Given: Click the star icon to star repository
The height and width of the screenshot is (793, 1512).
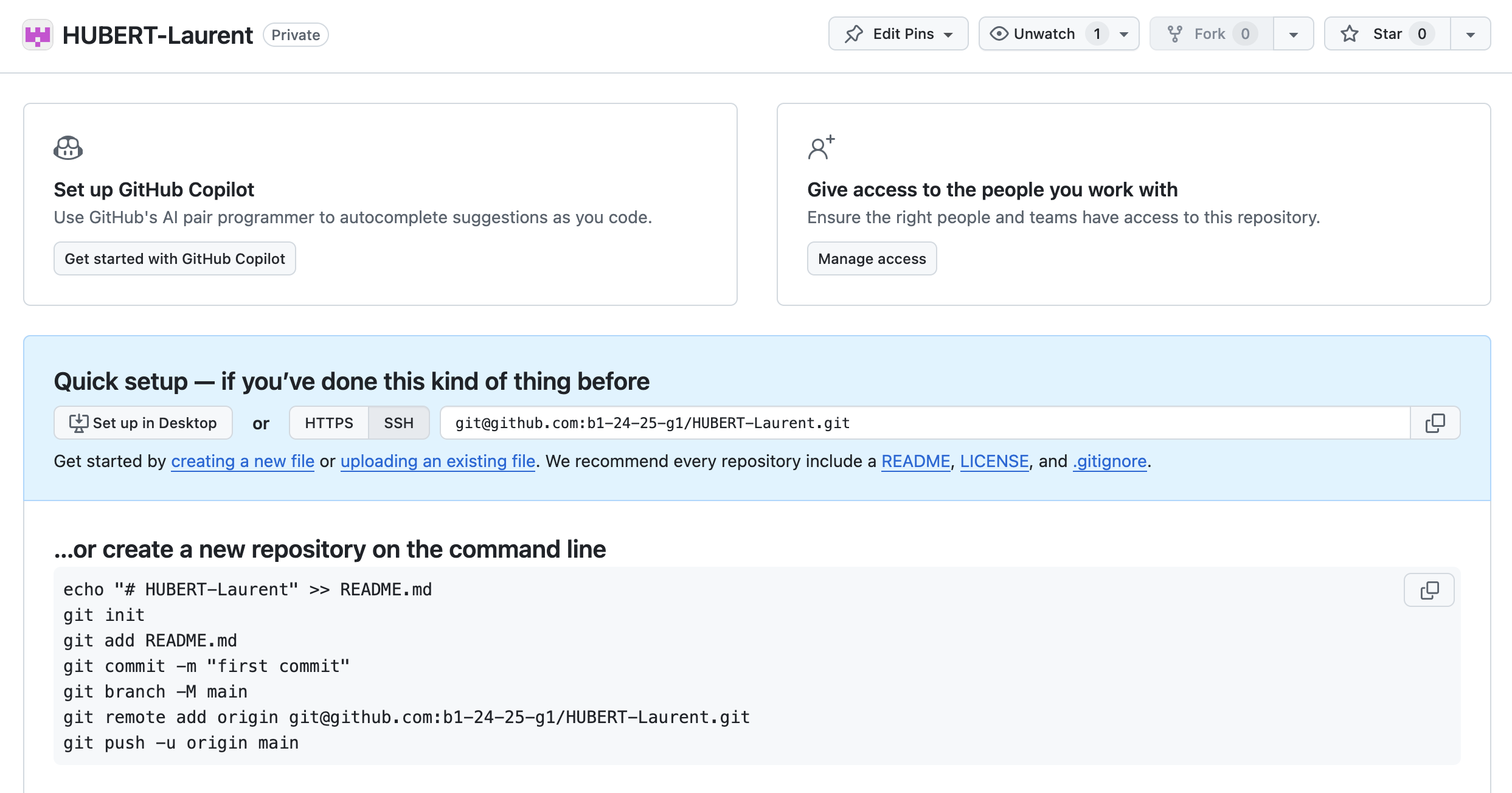Looking at the screenshot, I should 1350,34.
